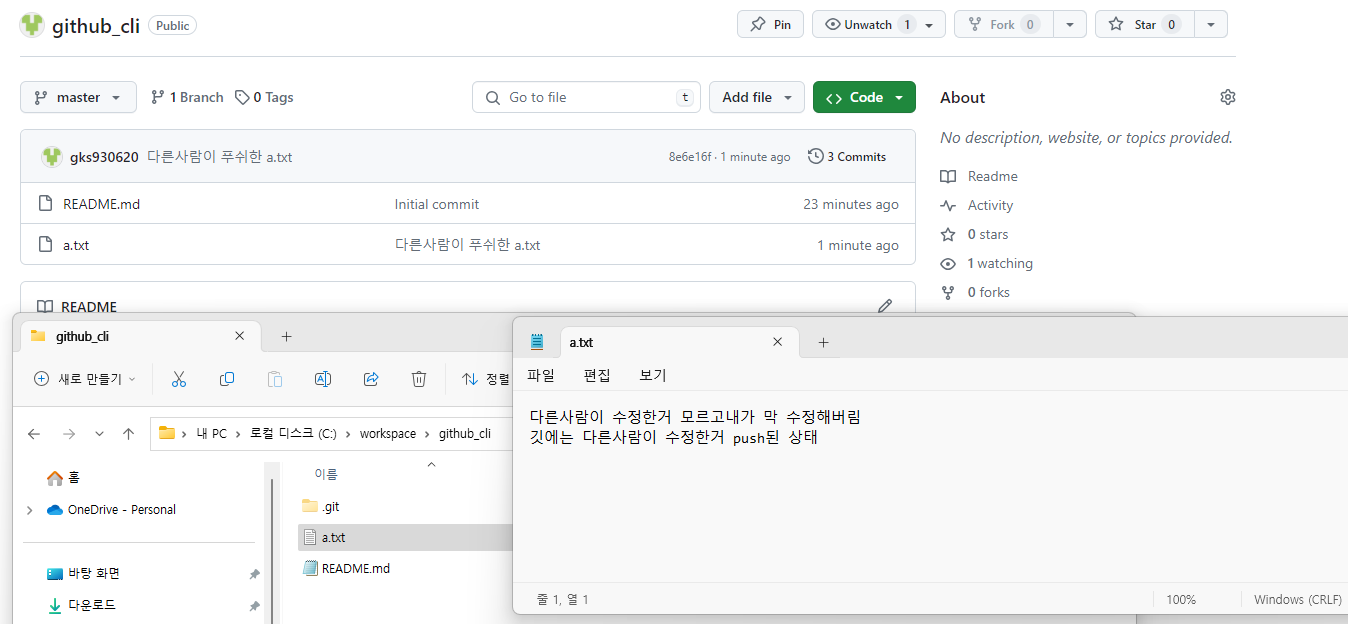1348x624 pixels.
Task: Open the 0 Tags link
Action: [264, 97]
